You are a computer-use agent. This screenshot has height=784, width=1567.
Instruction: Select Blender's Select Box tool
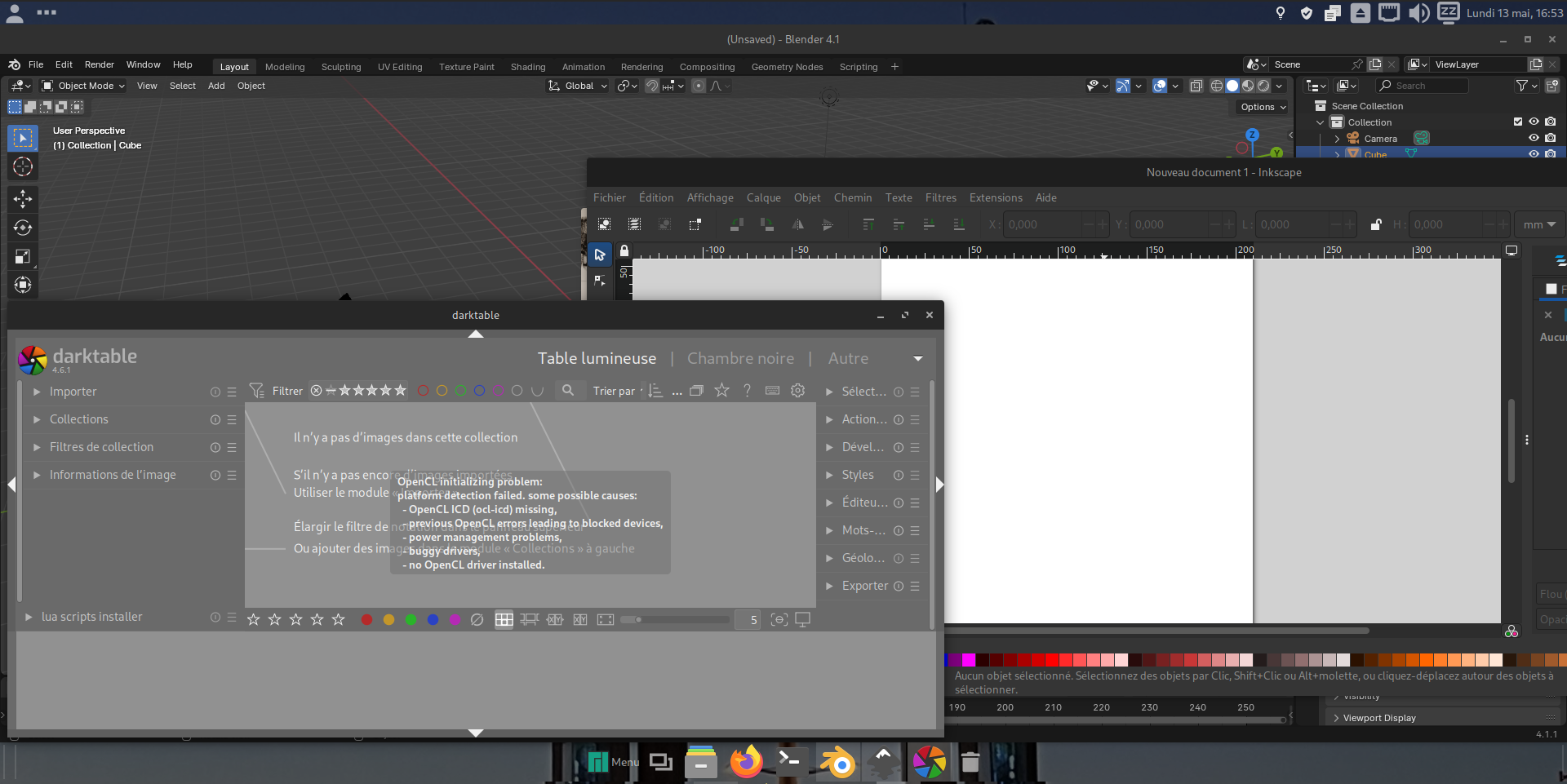tap(23, 139)
